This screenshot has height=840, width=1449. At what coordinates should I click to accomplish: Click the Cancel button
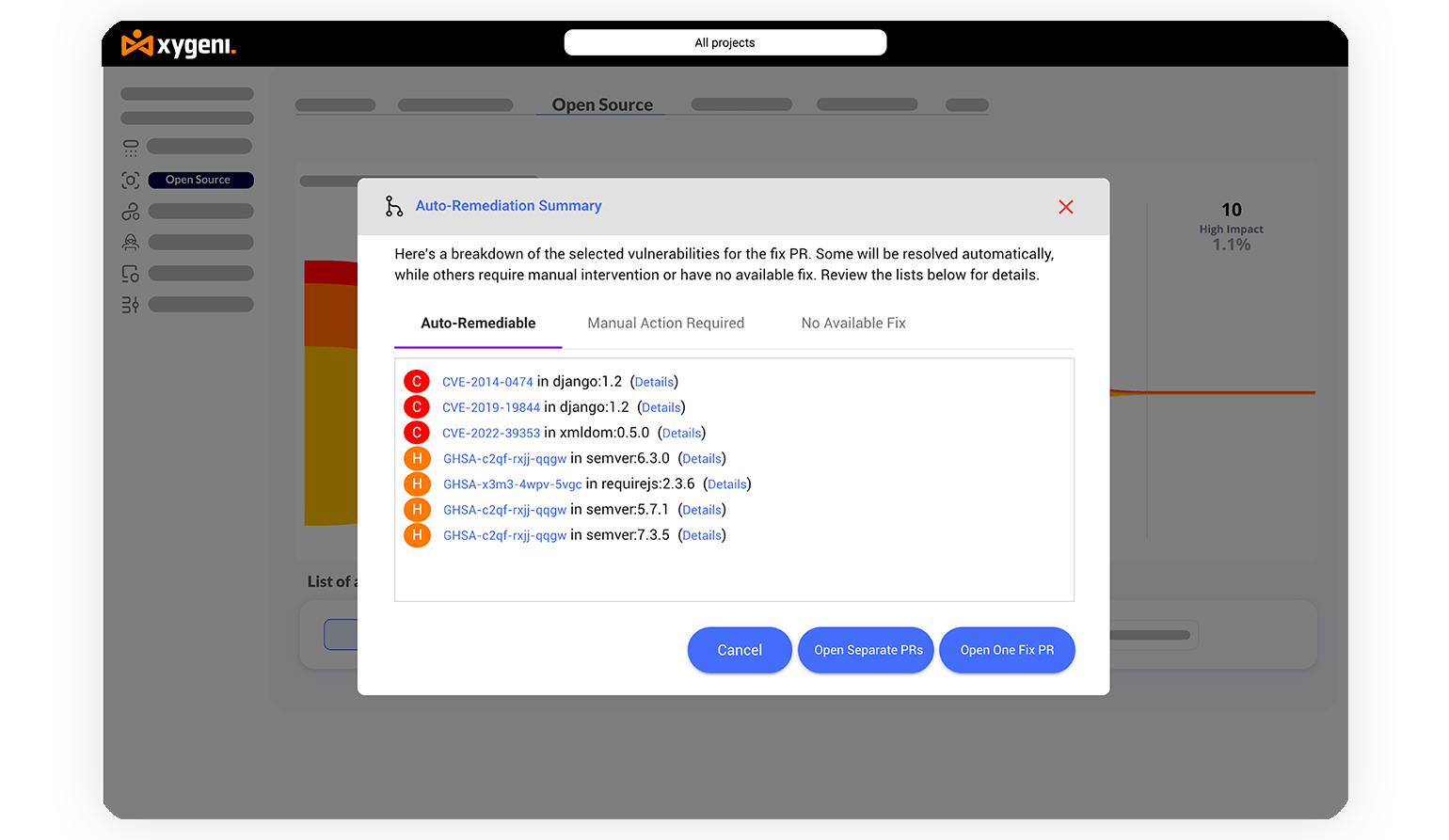[740, 650]
